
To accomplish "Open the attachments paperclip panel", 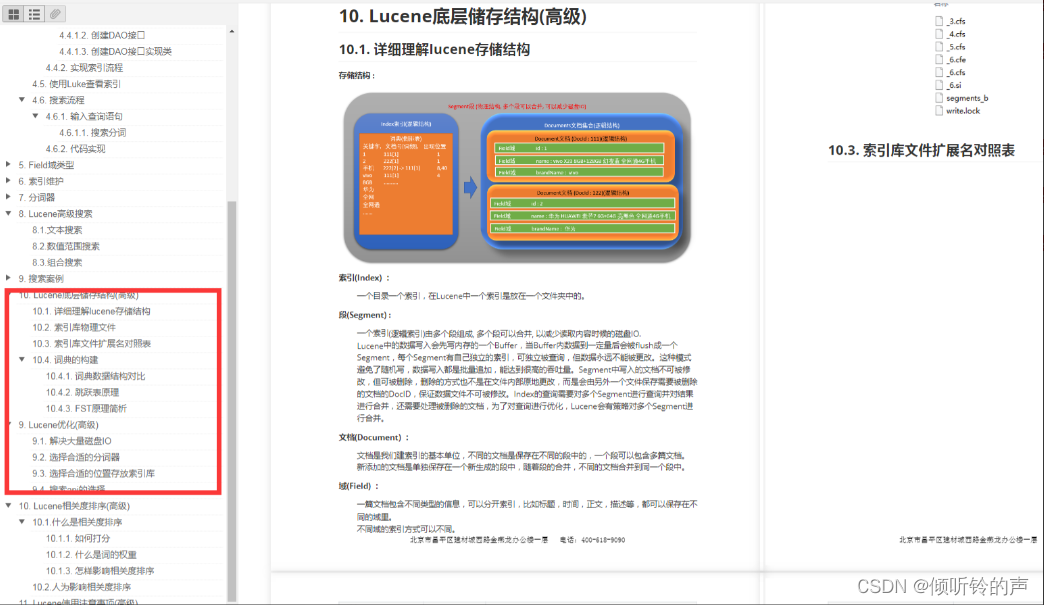I will tap(55, 13).
